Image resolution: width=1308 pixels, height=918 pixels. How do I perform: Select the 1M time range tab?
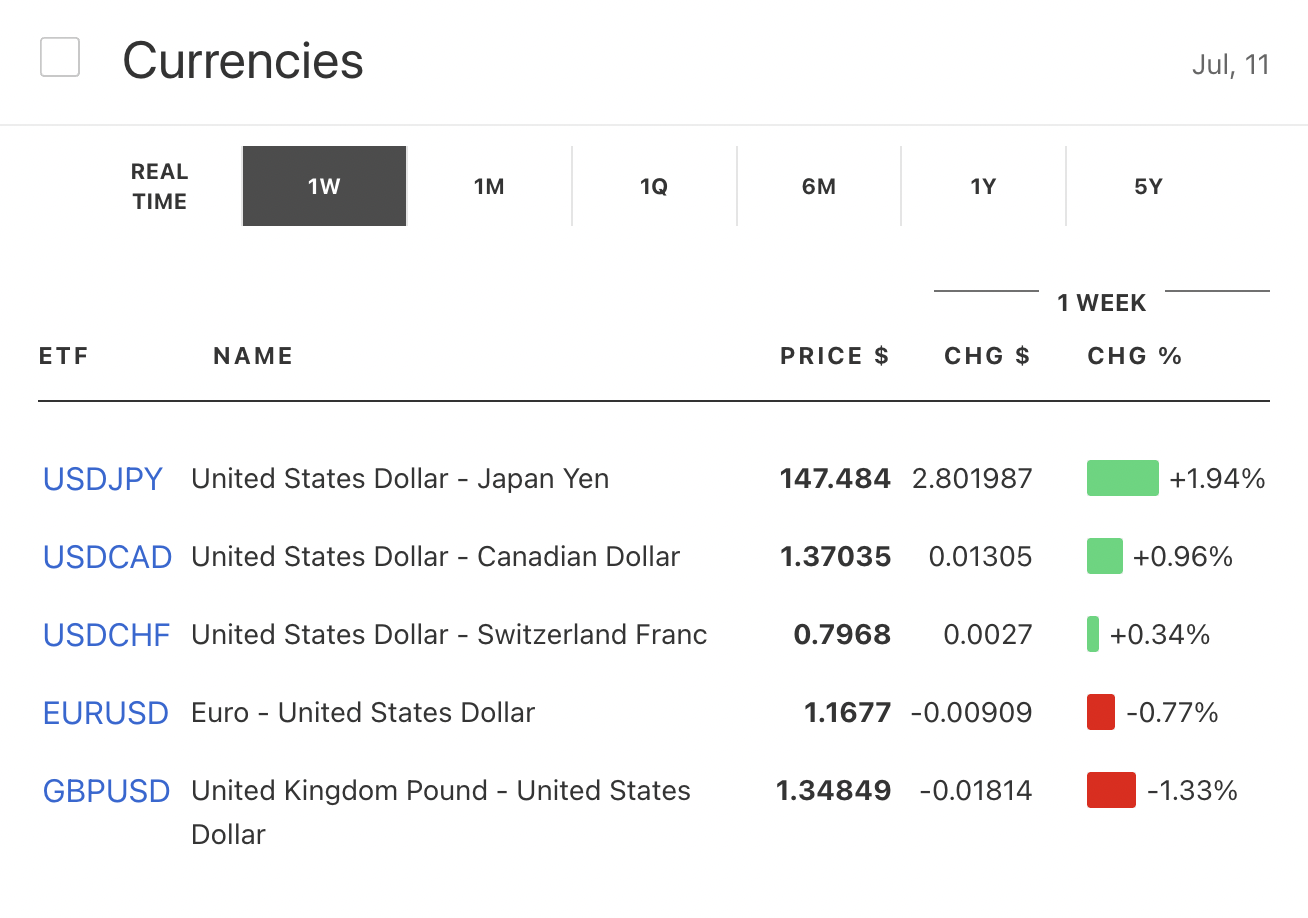tap(489, 186)
